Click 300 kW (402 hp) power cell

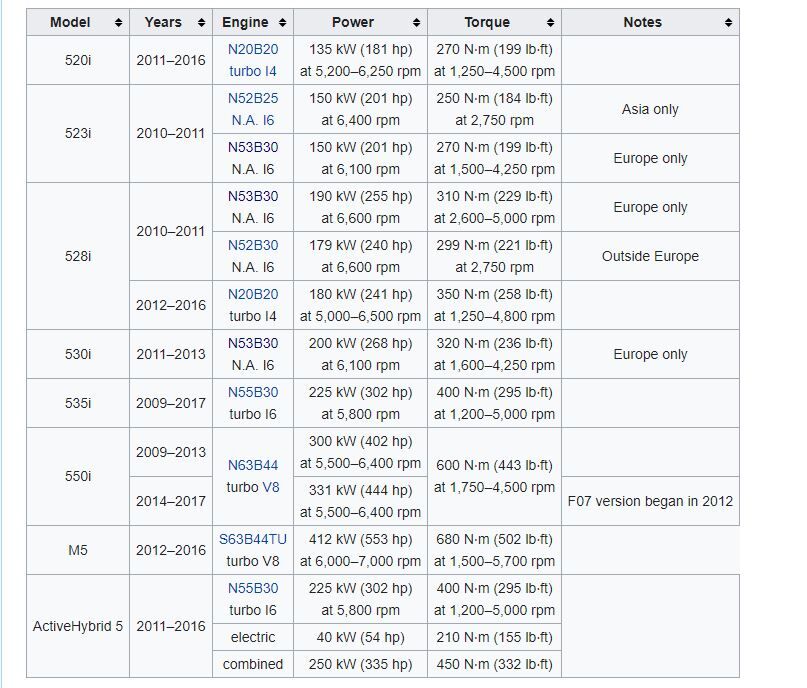(x=360, y=452)
